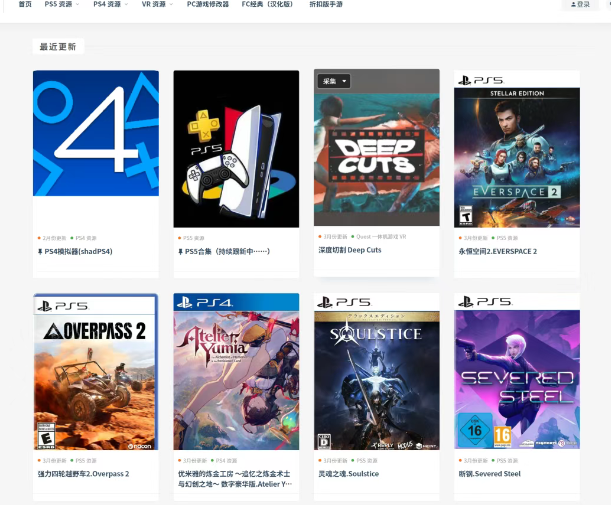Expand the VR 资源 dropdown menu
The height and width of the screenshot is (505, 611).
tap(157, 4)
